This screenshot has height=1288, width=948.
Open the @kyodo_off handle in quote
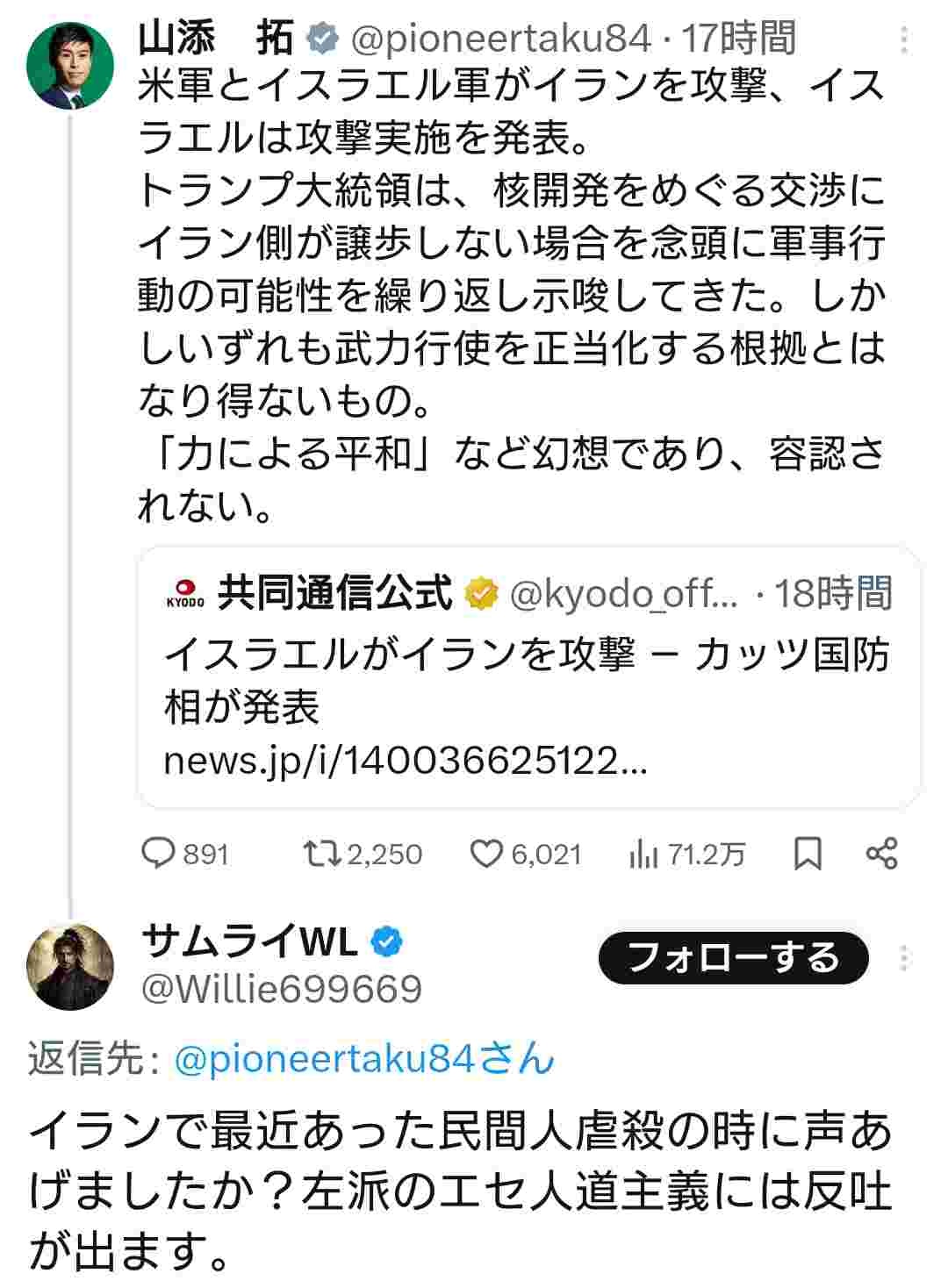coord(625,594)
